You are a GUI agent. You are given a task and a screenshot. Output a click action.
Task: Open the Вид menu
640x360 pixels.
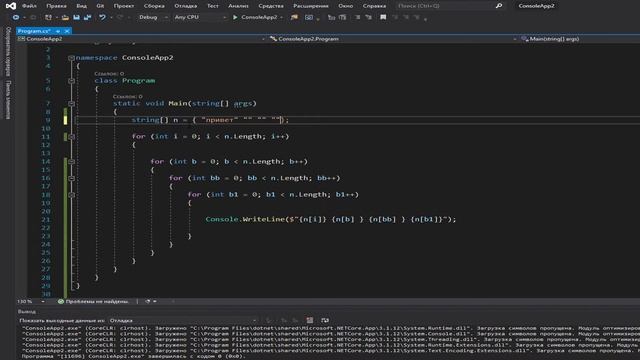(82, 6)
